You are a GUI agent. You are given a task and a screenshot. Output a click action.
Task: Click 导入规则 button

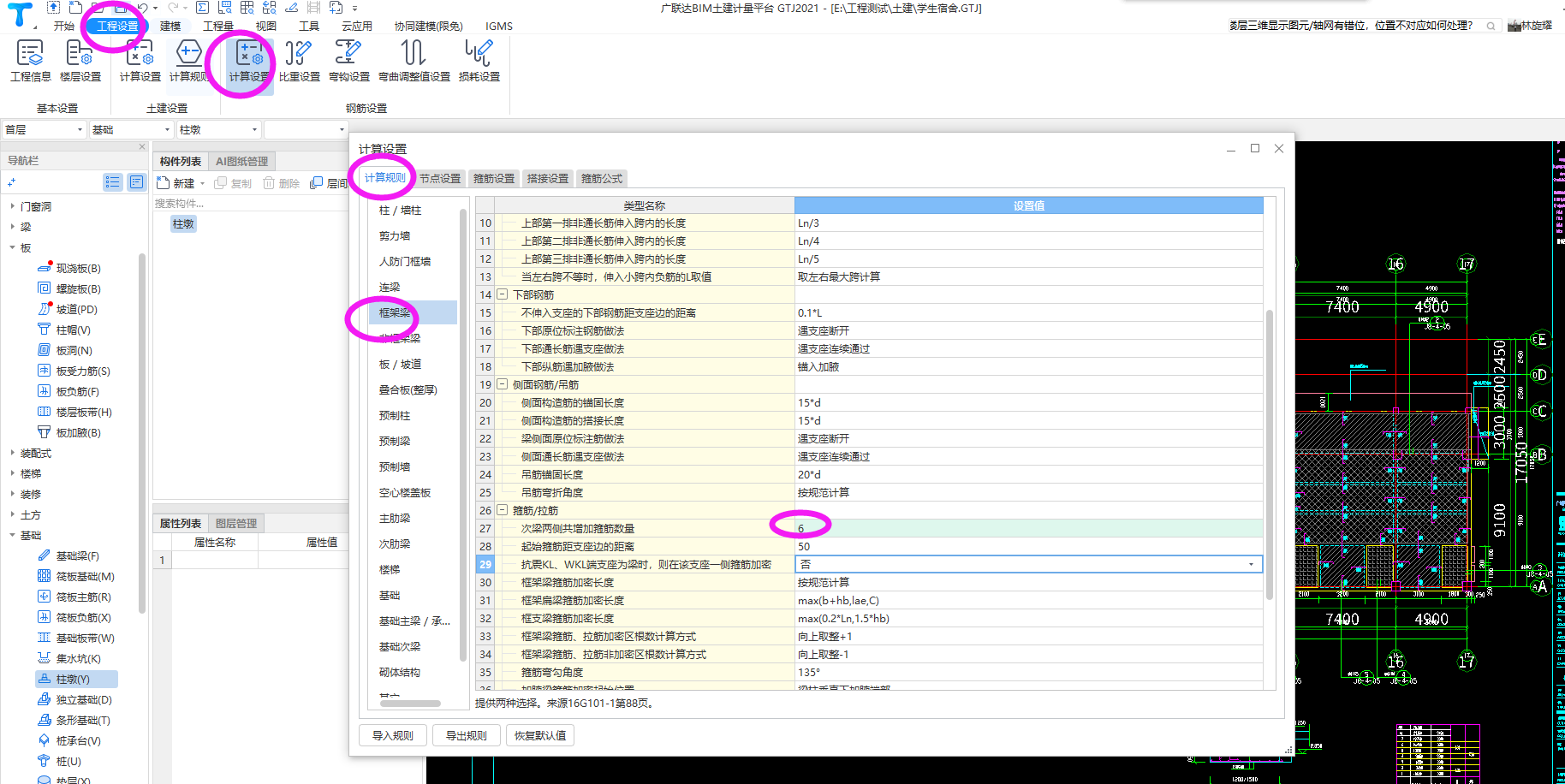click(x=392, y=735)
